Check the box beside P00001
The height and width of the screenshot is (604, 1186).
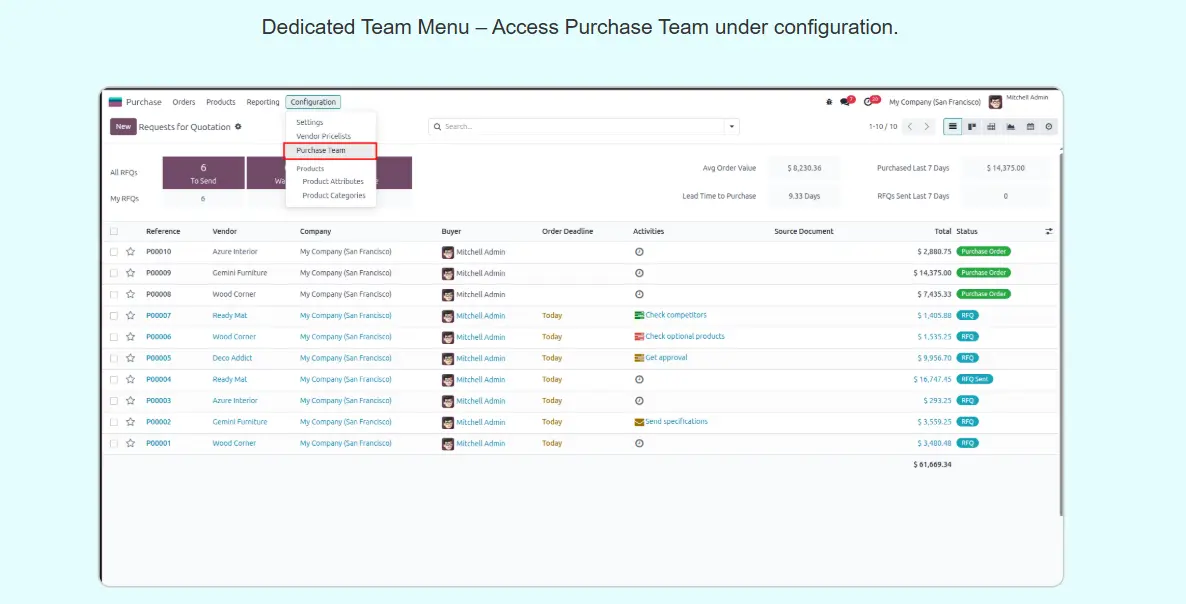point(114,444)
